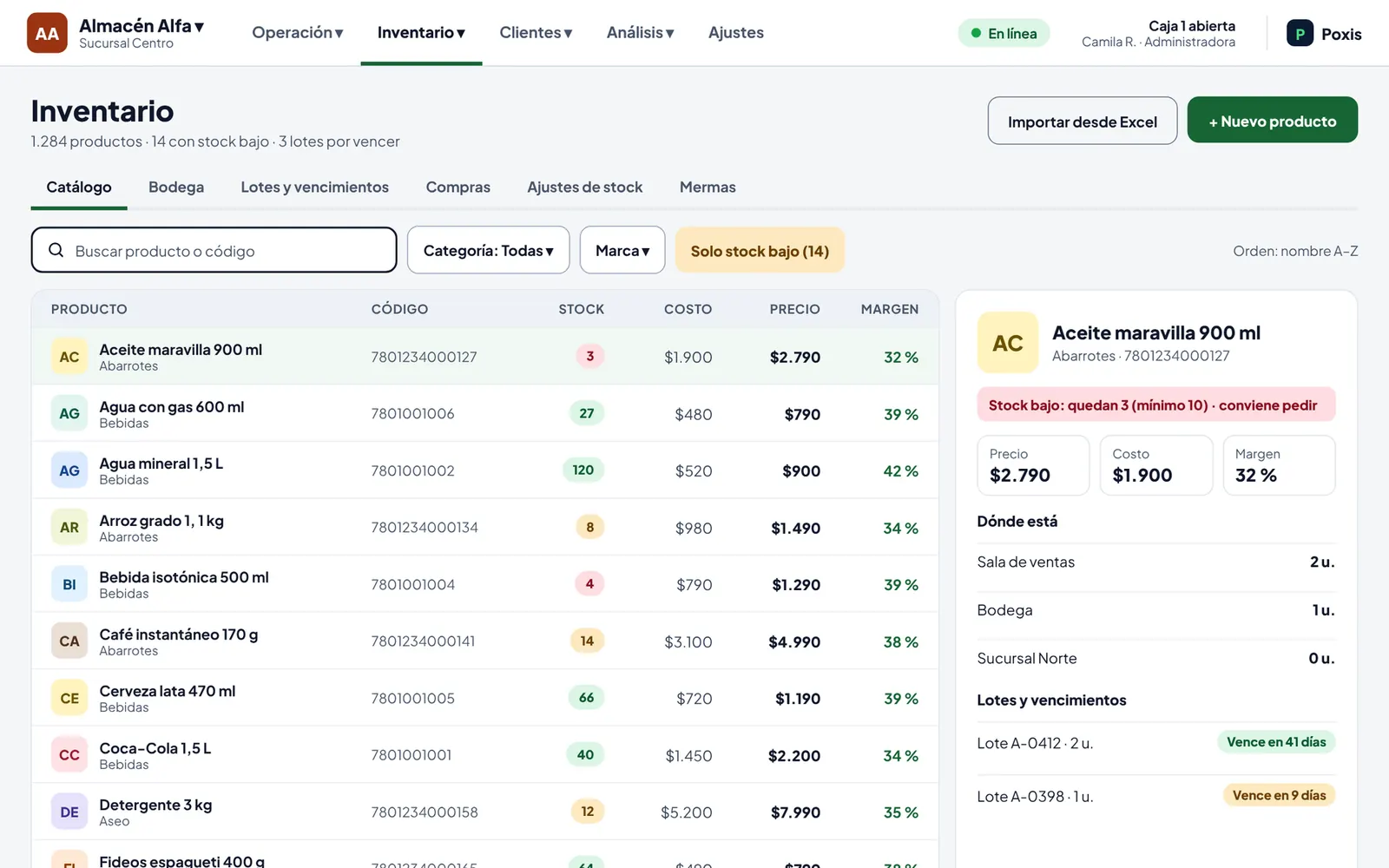
Task: Click the Costo $1.900 card
Action: 1156,465
